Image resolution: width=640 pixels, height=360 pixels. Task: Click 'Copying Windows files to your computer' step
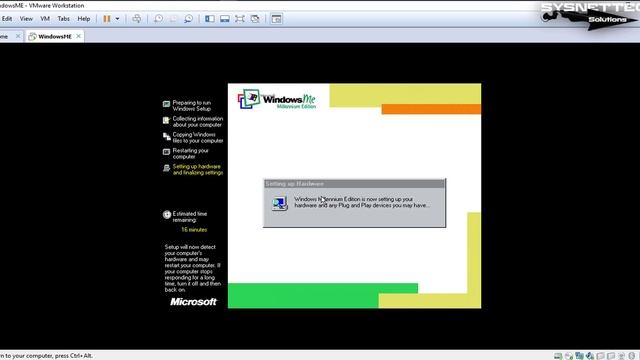198,138
